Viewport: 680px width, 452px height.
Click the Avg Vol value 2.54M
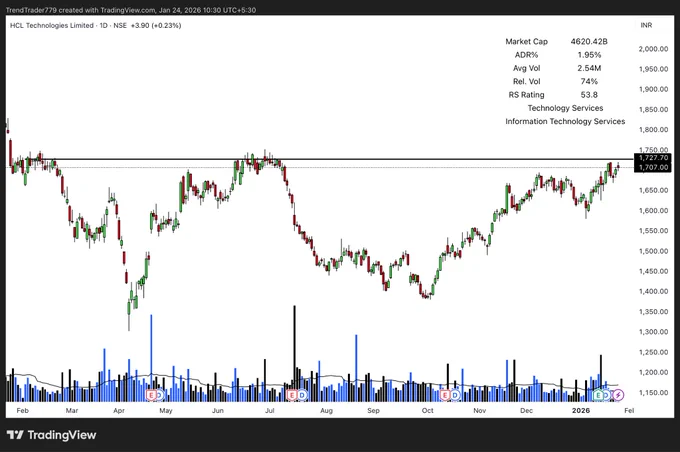[x=589, y=68]
